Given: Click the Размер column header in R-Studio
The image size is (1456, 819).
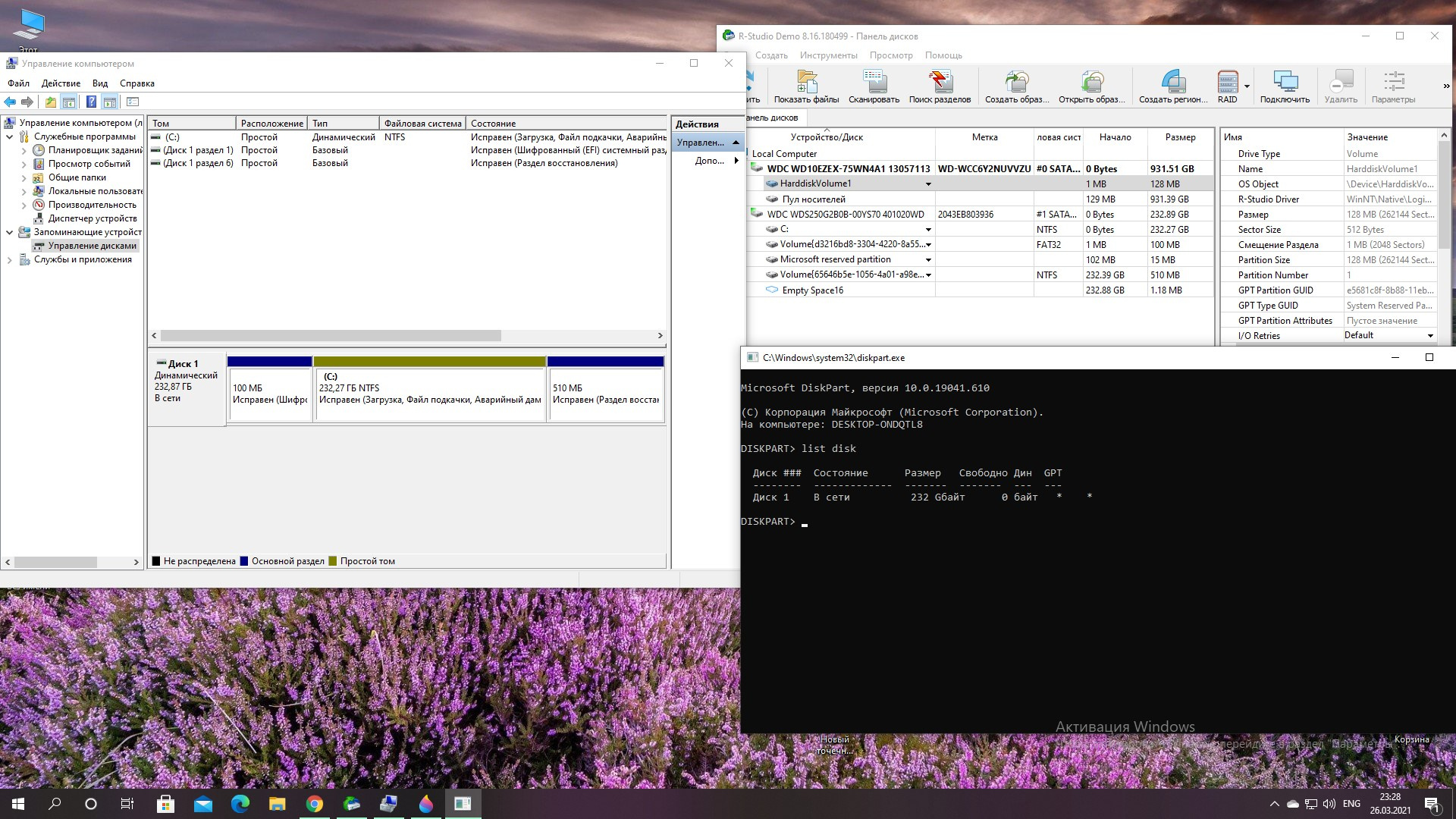Looking at the screenshot, I should click(x=1180, y=137).
